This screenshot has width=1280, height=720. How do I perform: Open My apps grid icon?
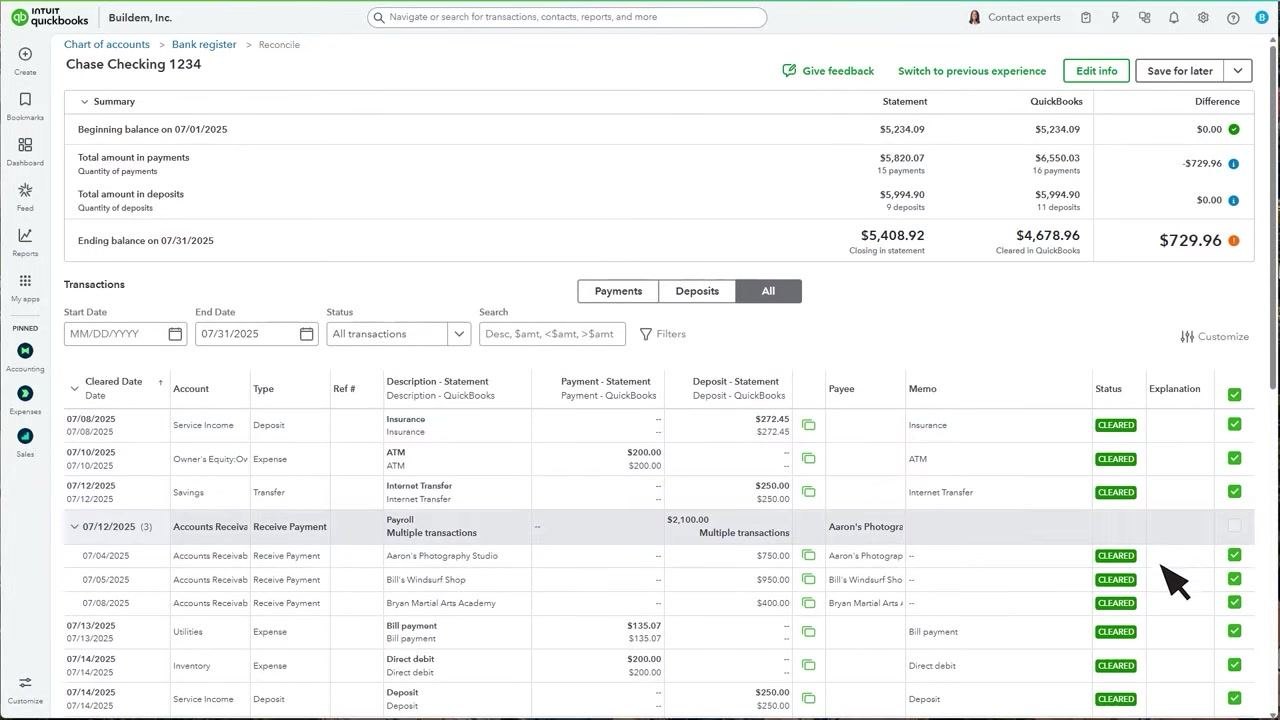25,281
